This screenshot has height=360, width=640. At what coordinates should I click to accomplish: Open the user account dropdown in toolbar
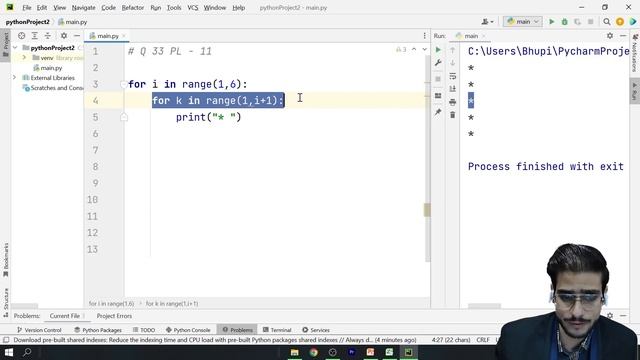487,22
